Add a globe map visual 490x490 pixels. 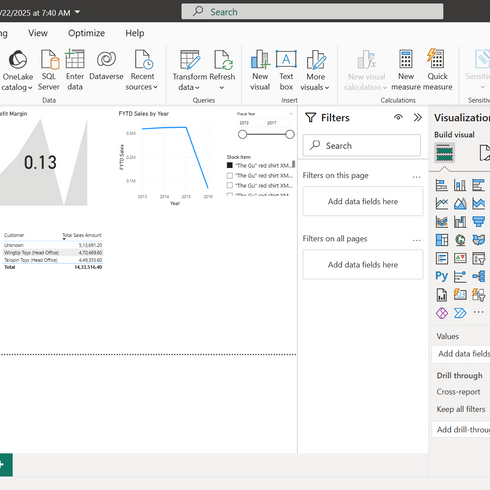[x=460, y=240]
